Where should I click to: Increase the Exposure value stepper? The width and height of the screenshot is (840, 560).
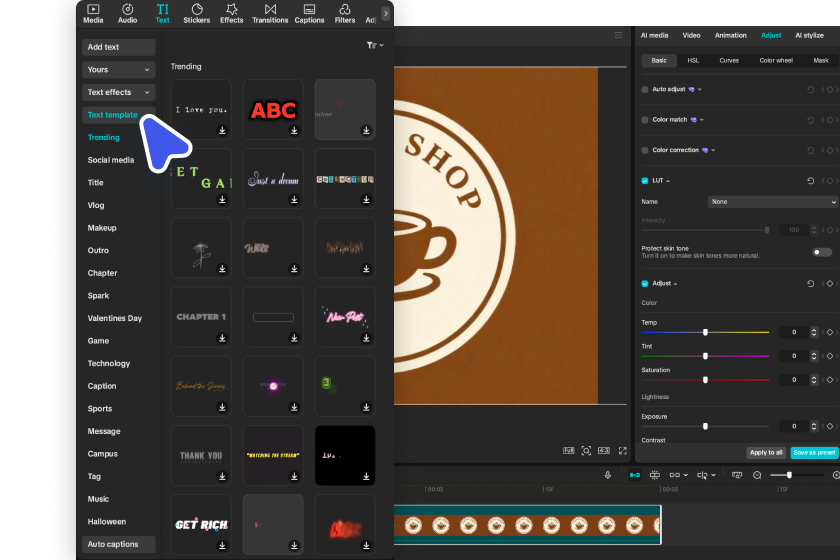point(814,424)
